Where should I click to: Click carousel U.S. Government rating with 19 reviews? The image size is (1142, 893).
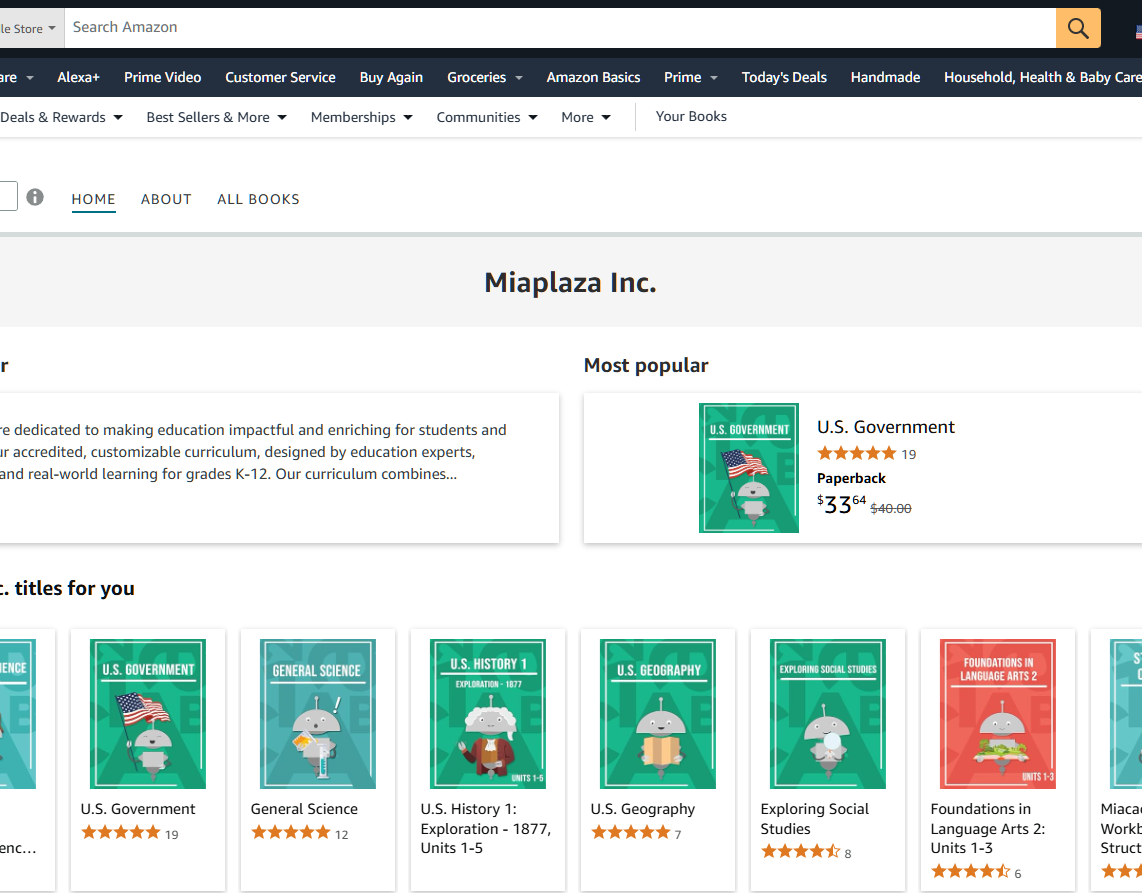point(130,833)
